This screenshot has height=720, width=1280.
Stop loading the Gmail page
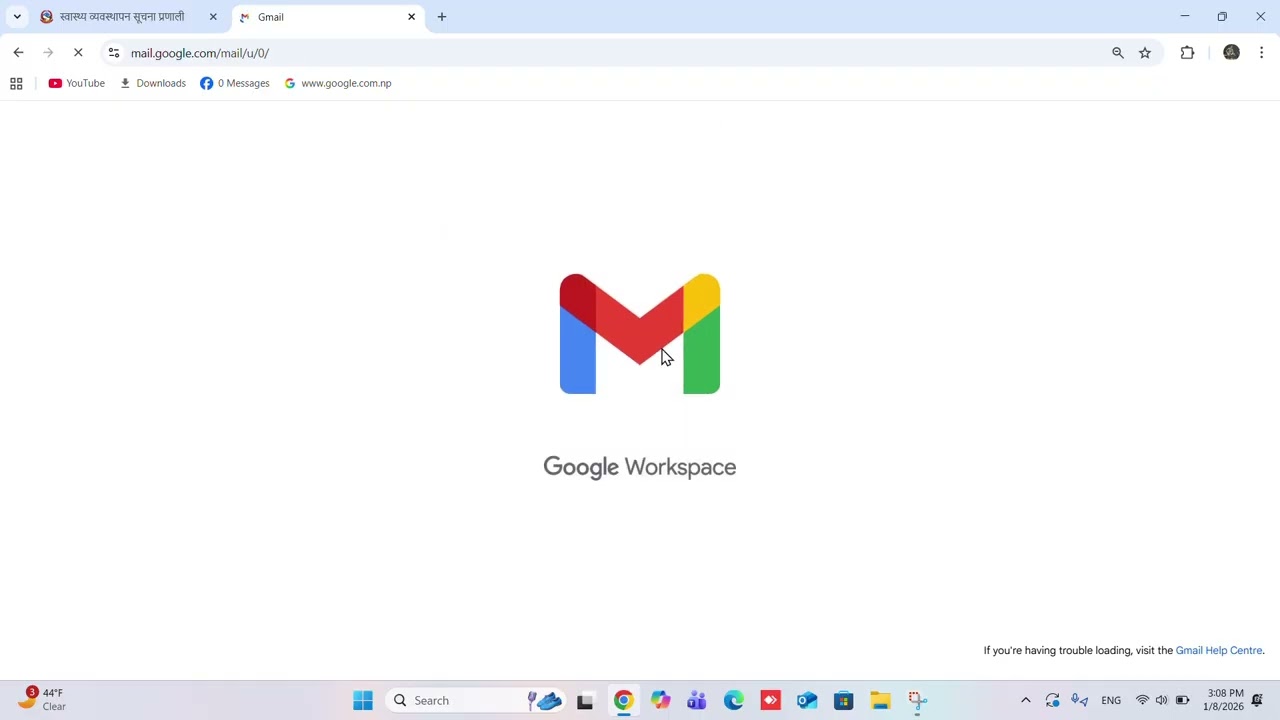point(78,53)
